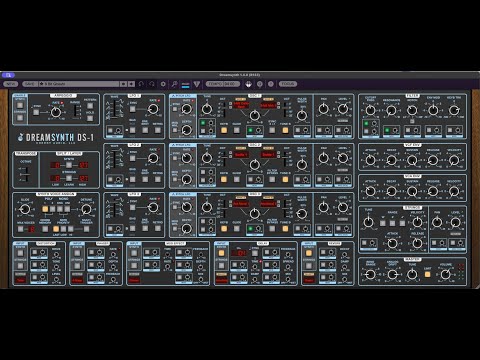Screen dimensions: 480x360
Task: Open the preset name dropdown
Action: point(79,84)
